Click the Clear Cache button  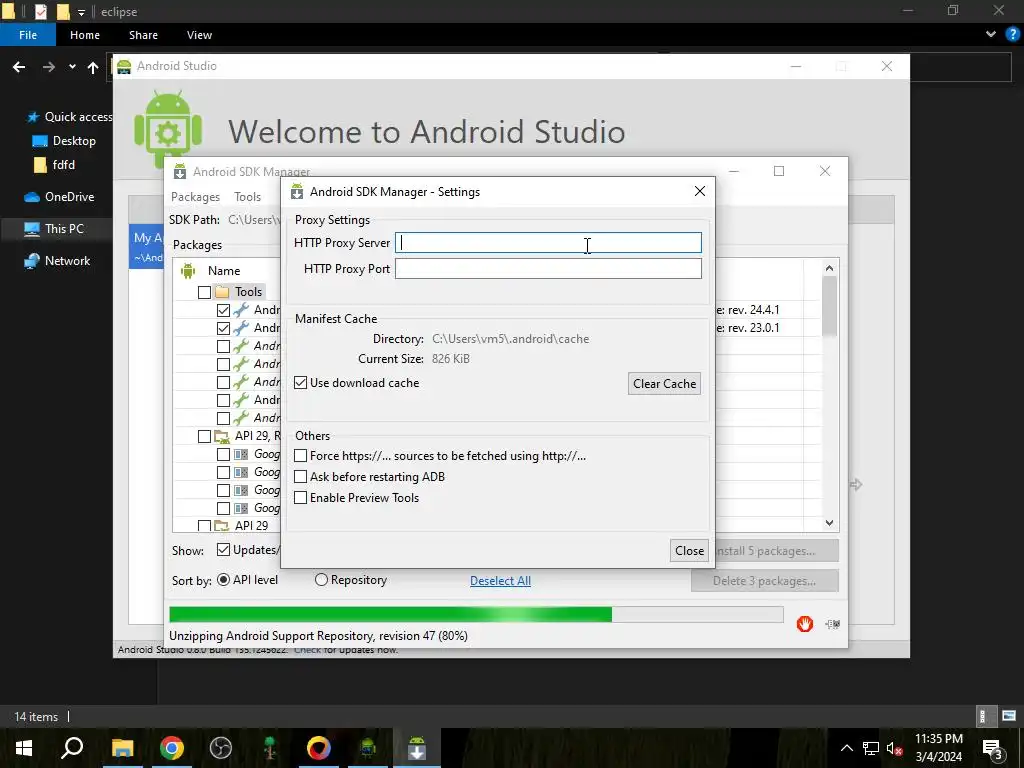coord(664,384)
